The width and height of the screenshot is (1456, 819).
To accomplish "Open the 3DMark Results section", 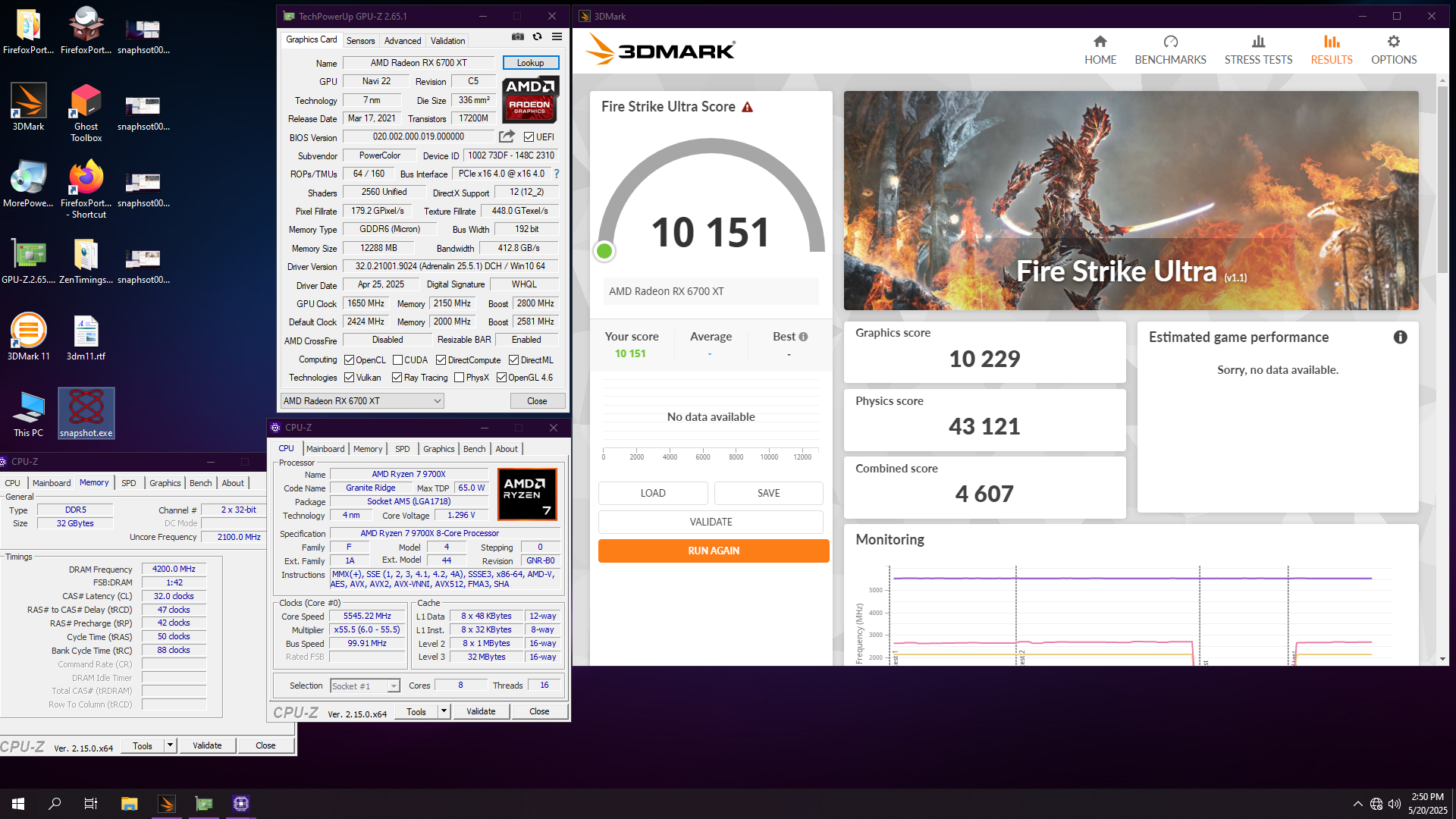I will [1331, 50].
